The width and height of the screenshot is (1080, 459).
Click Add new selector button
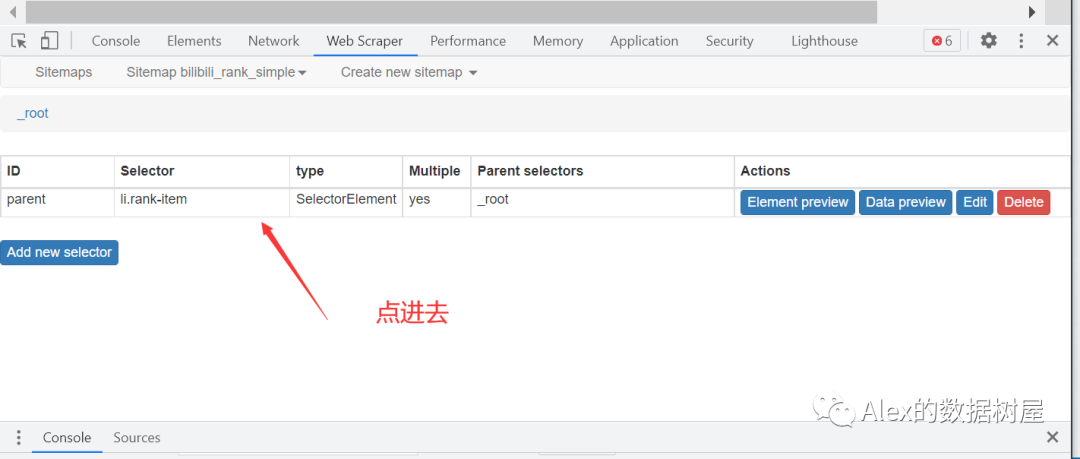59,252
